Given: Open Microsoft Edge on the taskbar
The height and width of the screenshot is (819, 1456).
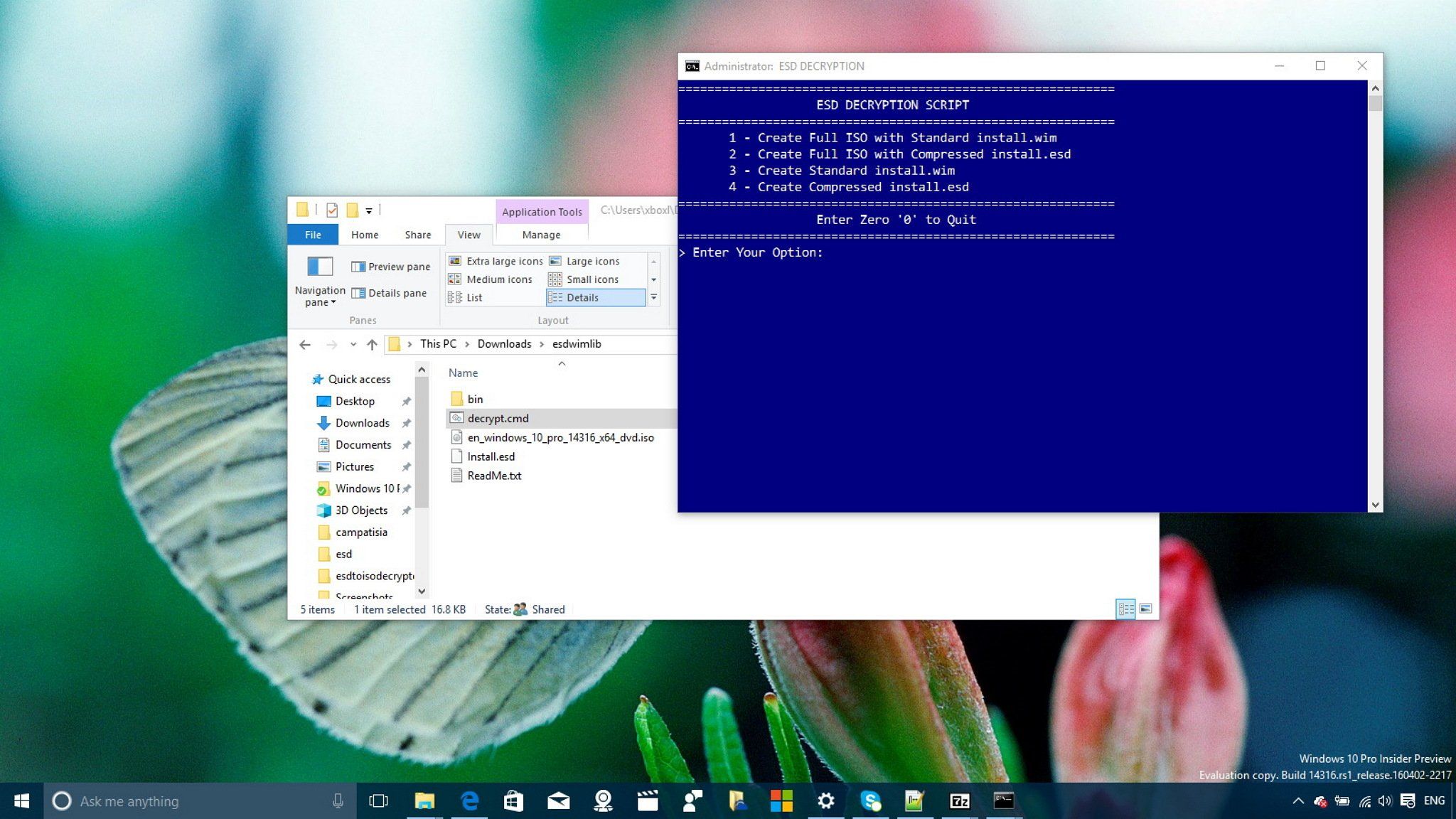Looking at the screenshot, I should (470, 801).
